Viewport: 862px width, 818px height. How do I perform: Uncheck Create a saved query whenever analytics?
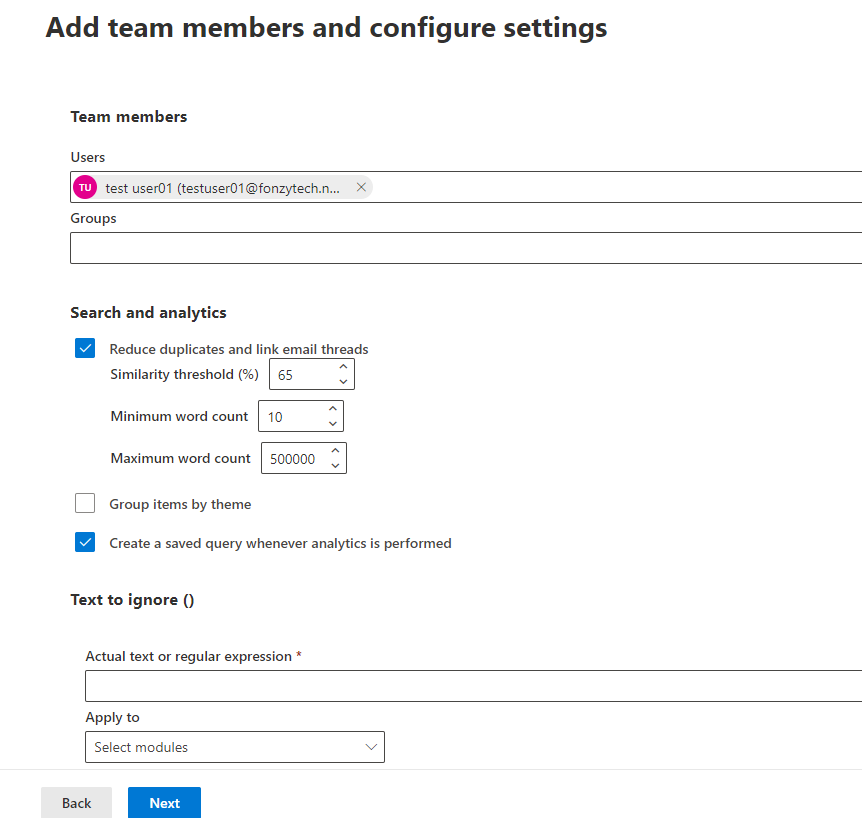(85, 542)
